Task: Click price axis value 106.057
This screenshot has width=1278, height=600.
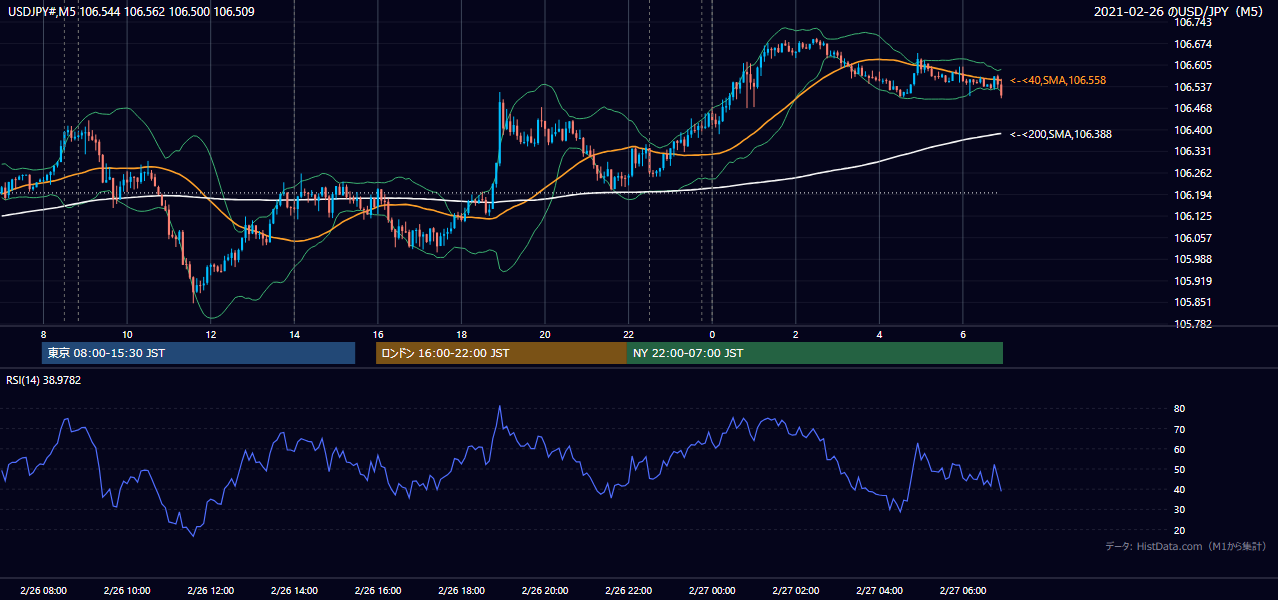Action: (1193, 238)
